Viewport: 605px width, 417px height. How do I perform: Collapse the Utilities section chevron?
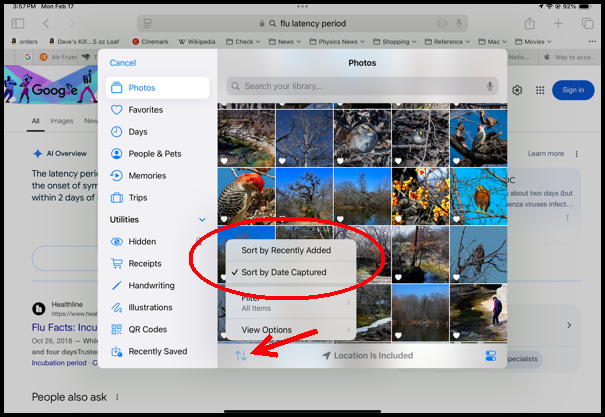pyautogui.click(x=202, y=220)
